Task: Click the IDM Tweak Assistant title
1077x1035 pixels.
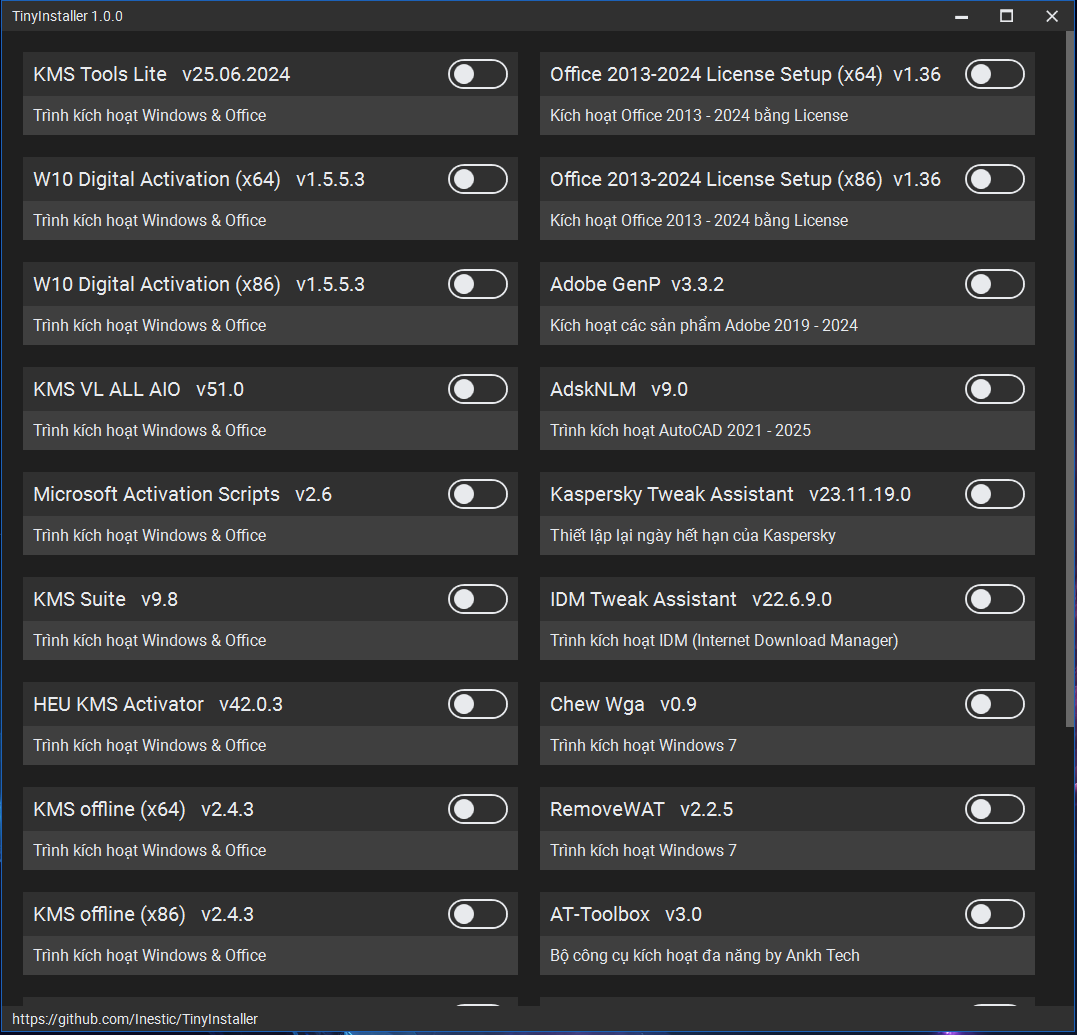Action: point(644,600)
